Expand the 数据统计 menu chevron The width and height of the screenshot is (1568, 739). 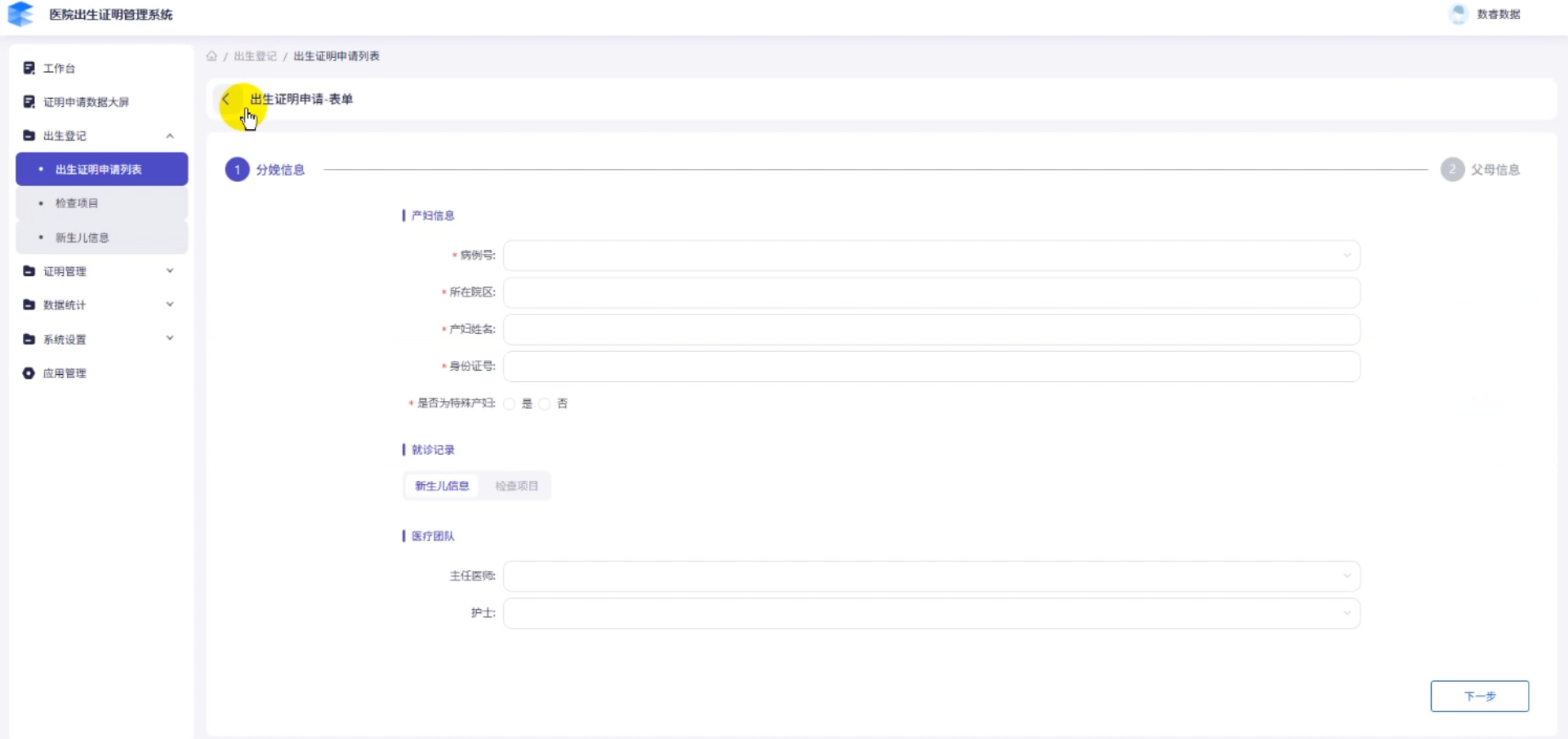click(x=170, y=305)
